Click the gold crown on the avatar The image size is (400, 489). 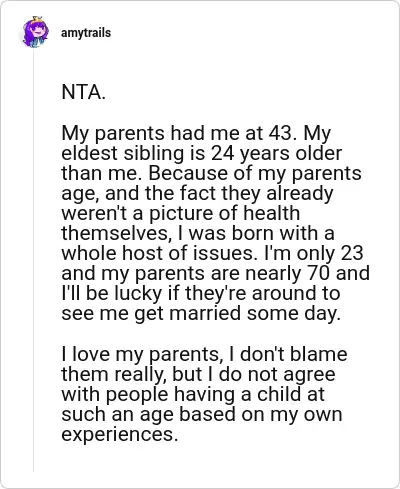pyautogui.click(x=37, y=19)
